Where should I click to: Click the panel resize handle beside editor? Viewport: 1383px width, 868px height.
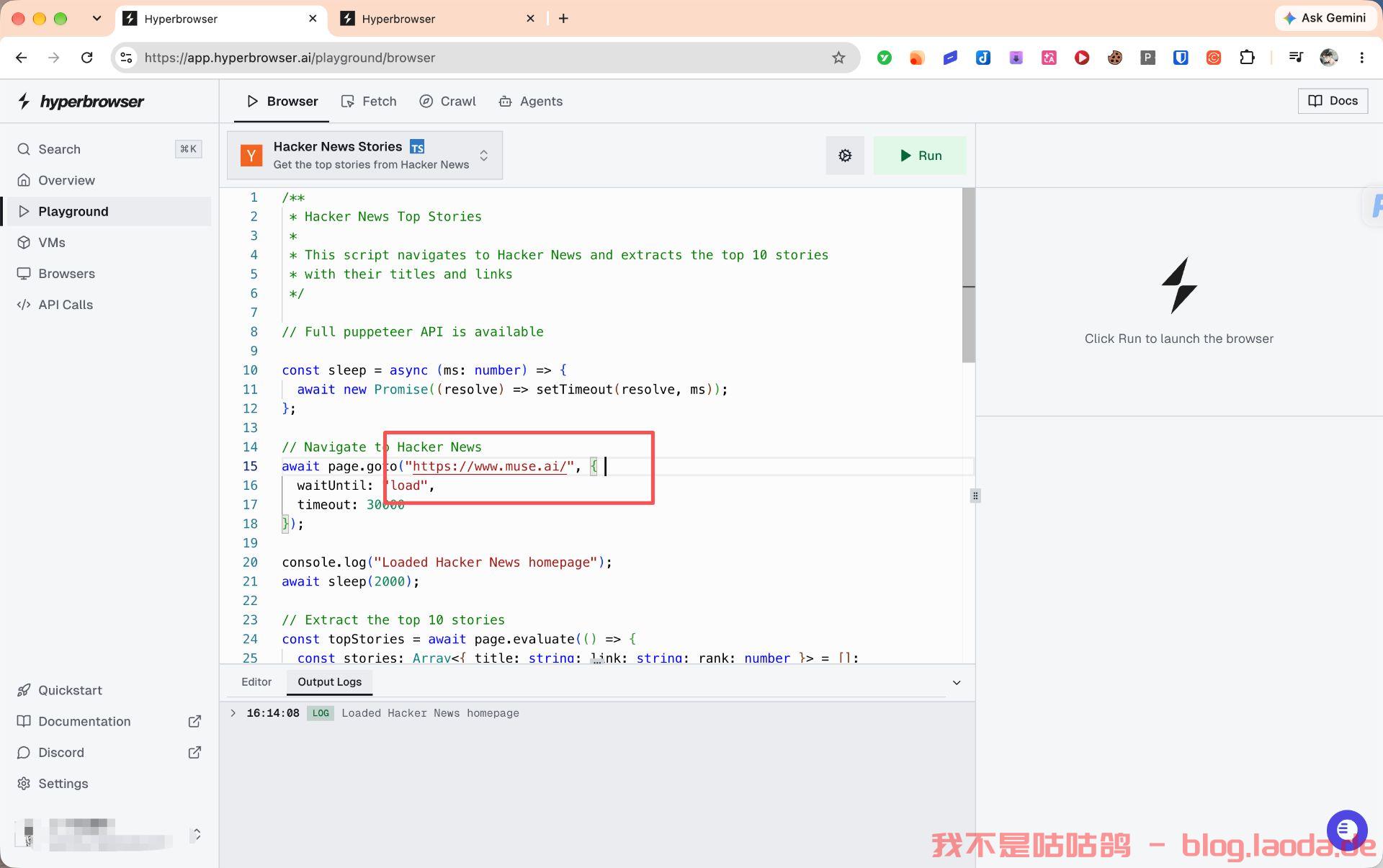[x=975, y=496]
